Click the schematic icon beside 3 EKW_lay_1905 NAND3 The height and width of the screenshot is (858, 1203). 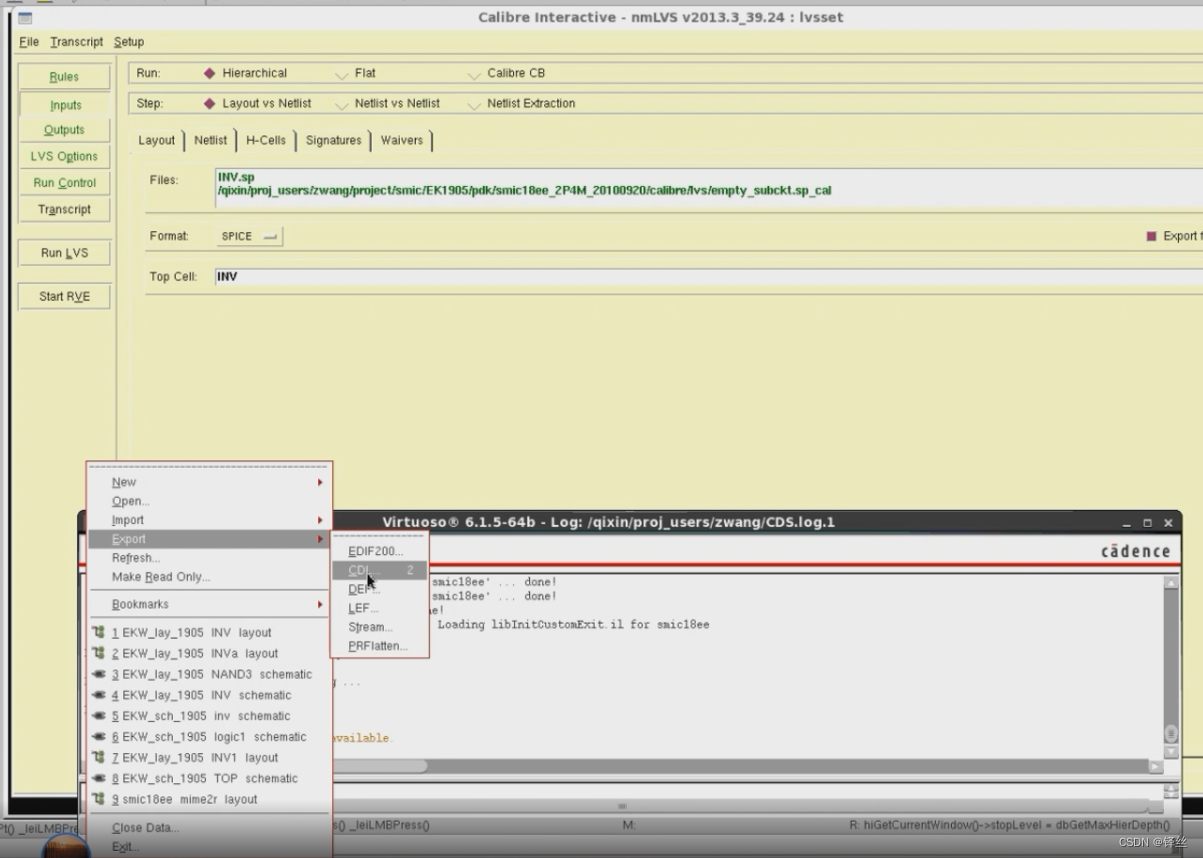click(x=98, y=674)
